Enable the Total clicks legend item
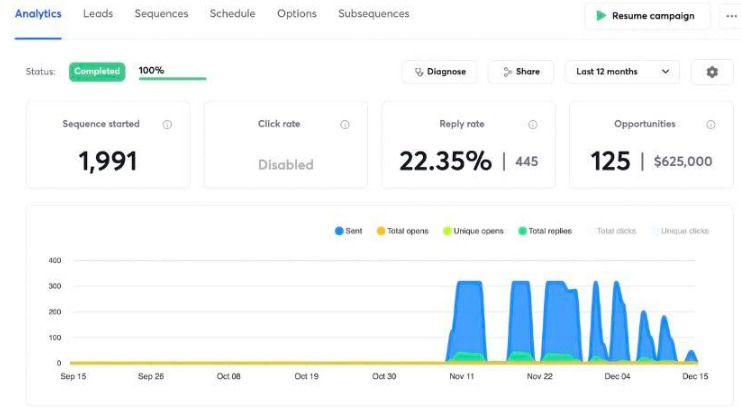 612,231
